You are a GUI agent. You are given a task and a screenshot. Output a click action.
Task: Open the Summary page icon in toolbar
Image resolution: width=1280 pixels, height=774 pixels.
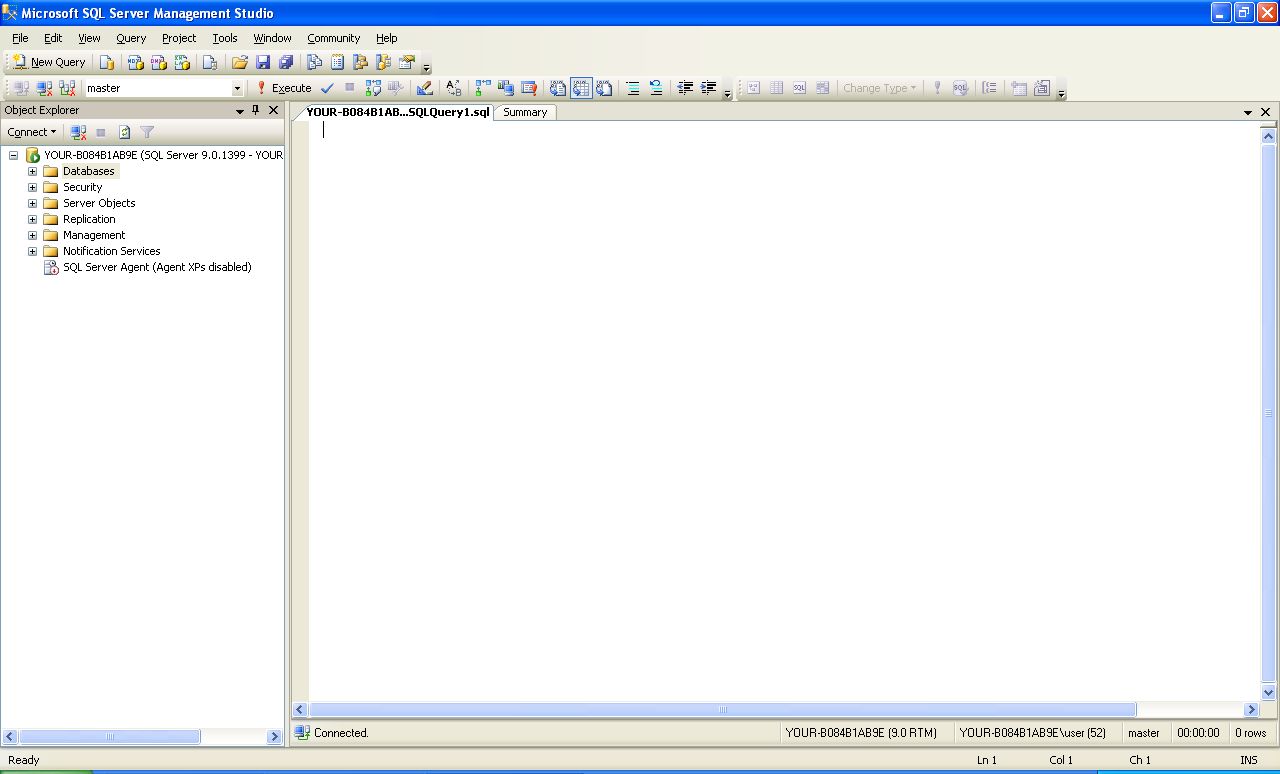(337, 62)
